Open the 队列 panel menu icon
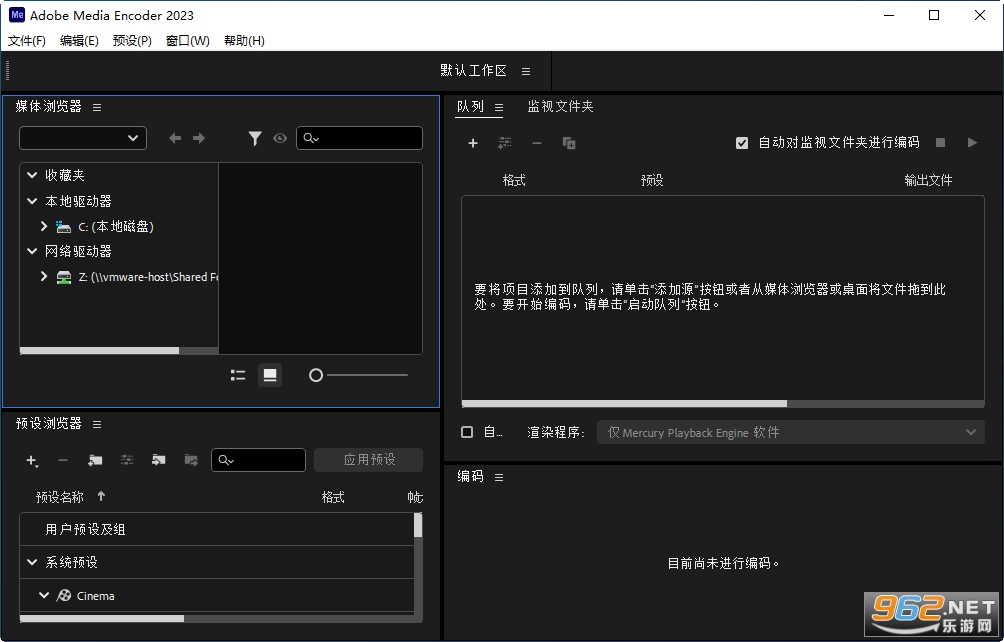The image size is (1004, 642). tap(499, 108)
